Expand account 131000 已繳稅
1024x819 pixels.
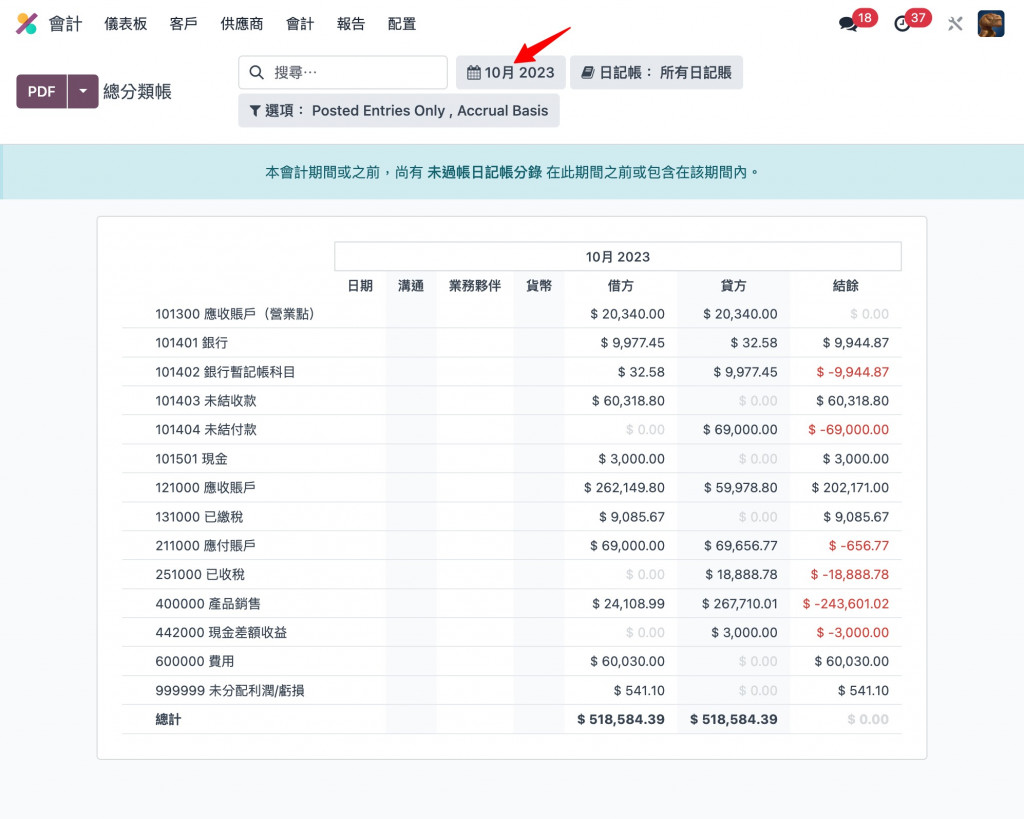199,517
